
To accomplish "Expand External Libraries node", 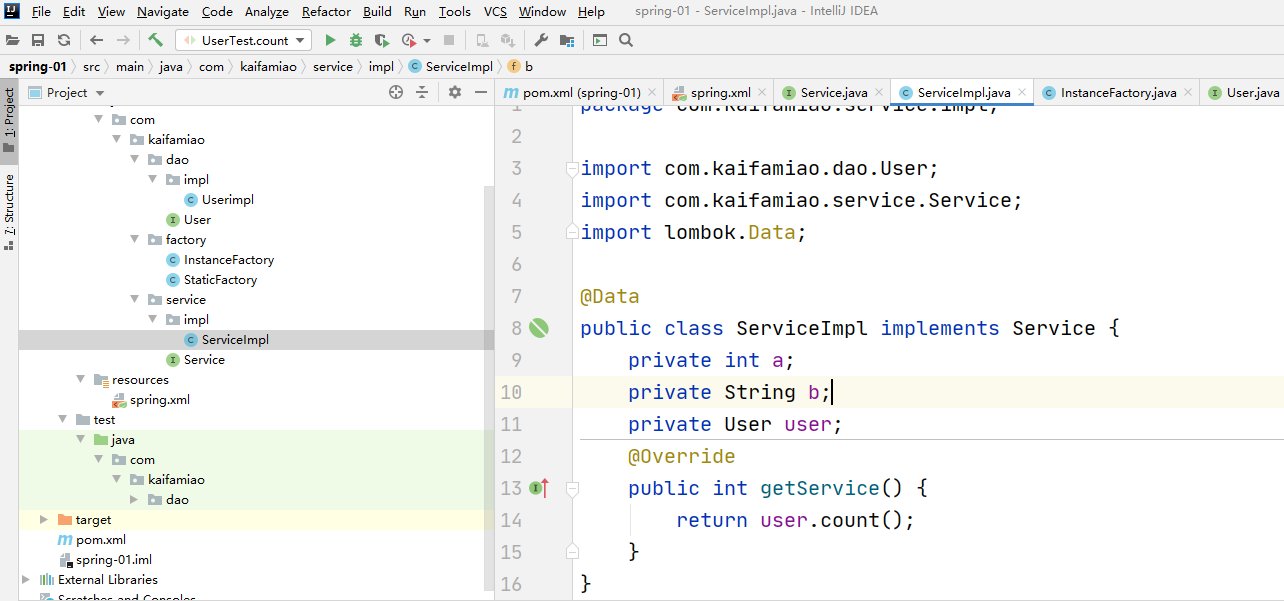I will (26, 580).
